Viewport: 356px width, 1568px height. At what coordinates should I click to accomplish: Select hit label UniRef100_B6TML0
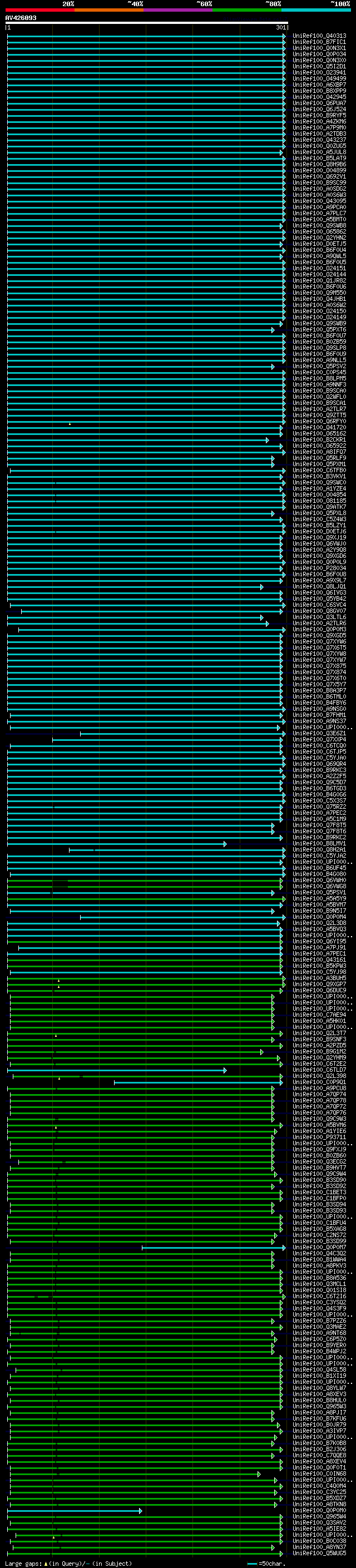(319, 696)
